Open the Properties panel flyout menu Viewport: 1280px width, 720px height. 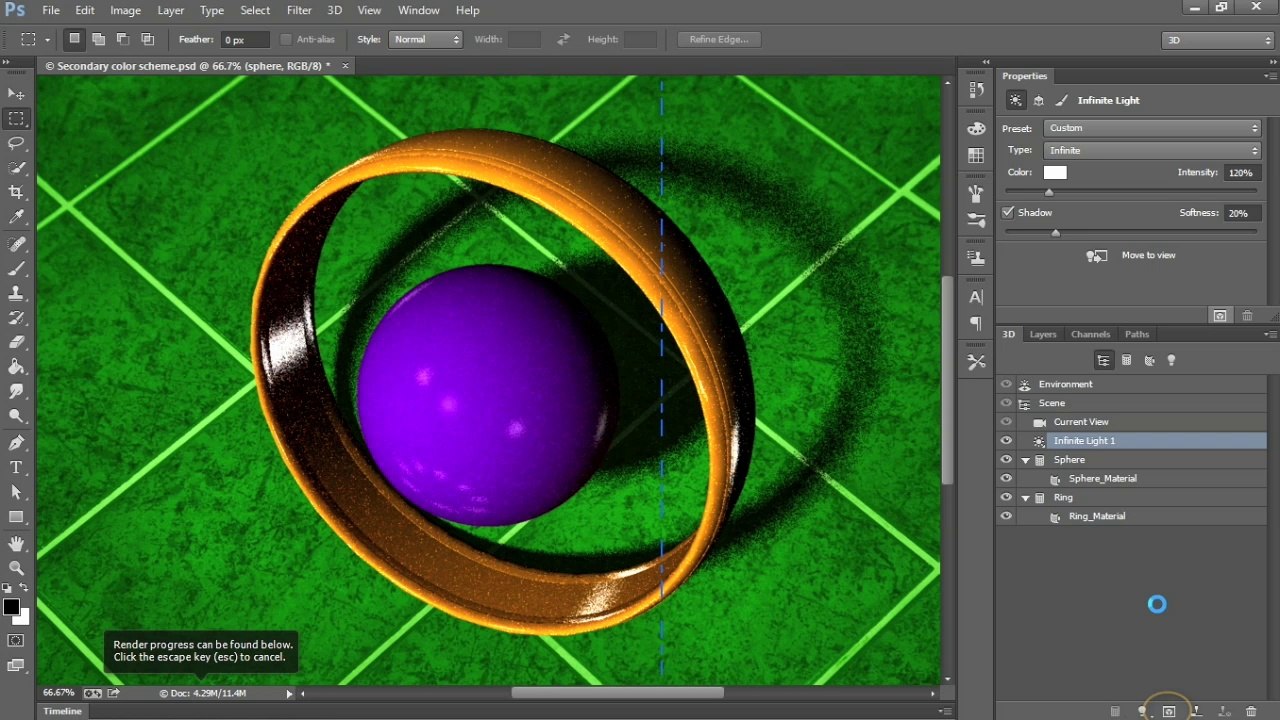[1268, 76]
